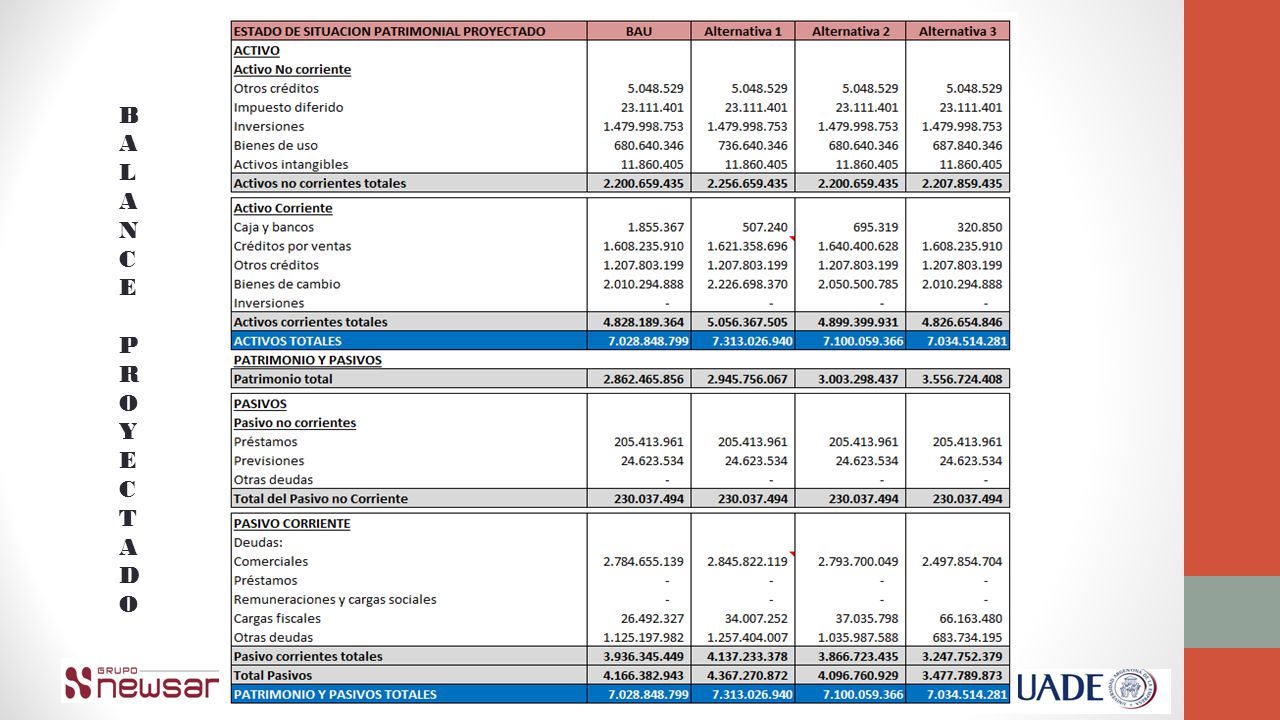Select the Comerciales row label
The image size is (1280, 720).
pyautogui.click(x=270, y=562)
